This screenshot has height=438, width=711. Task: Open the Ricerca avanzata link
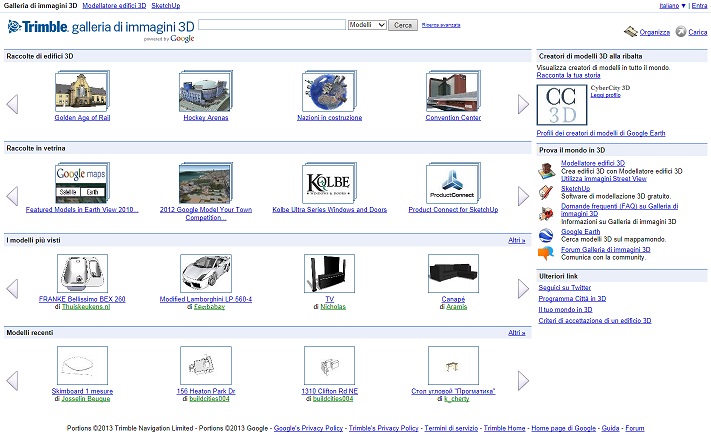pyautogui.click(x=441, y=25)
